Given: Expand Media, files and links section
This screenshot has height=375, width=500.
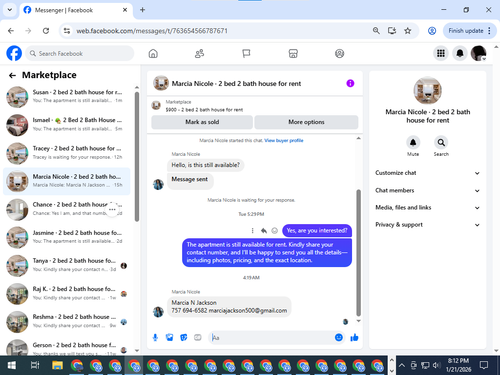Looking at the screenshot, I should point(427,208).
